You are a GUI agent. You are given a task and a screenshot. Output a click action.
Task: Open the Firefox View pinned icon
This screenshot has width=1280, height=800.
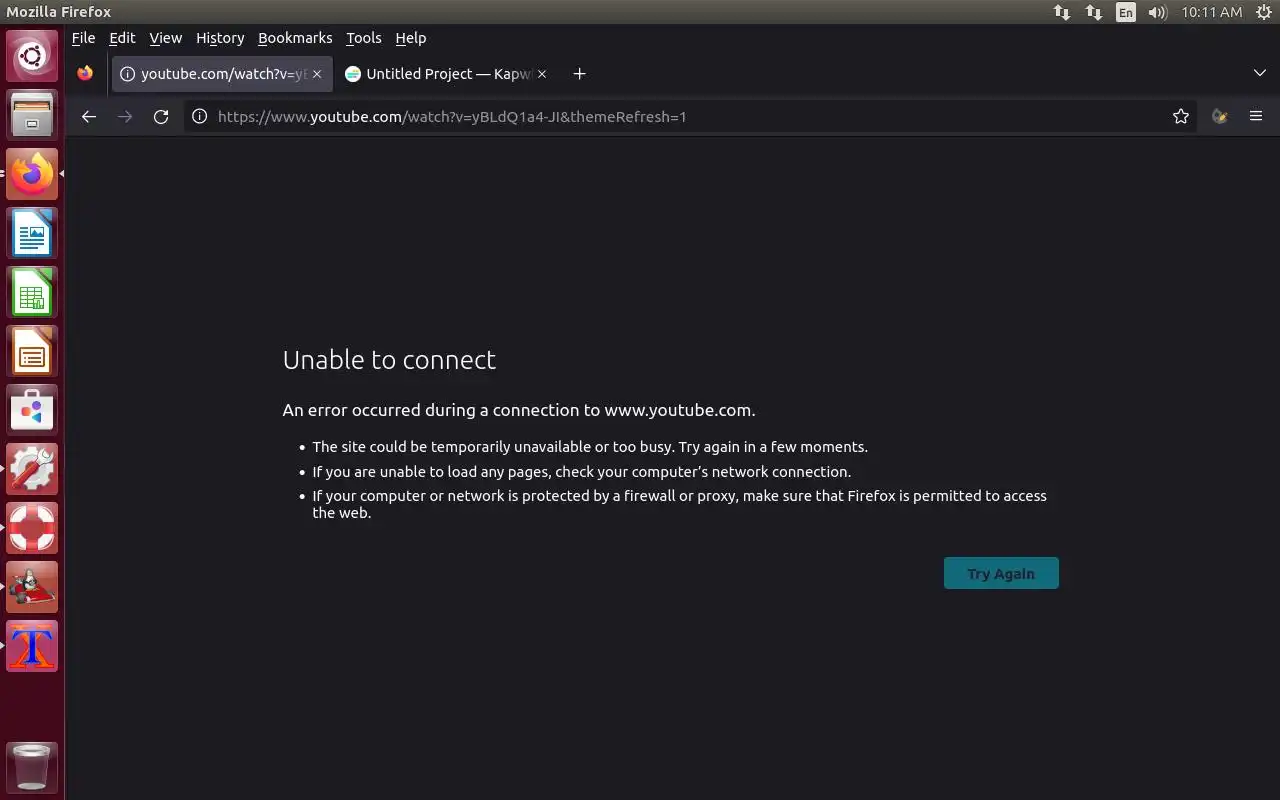tap(85, 74)
